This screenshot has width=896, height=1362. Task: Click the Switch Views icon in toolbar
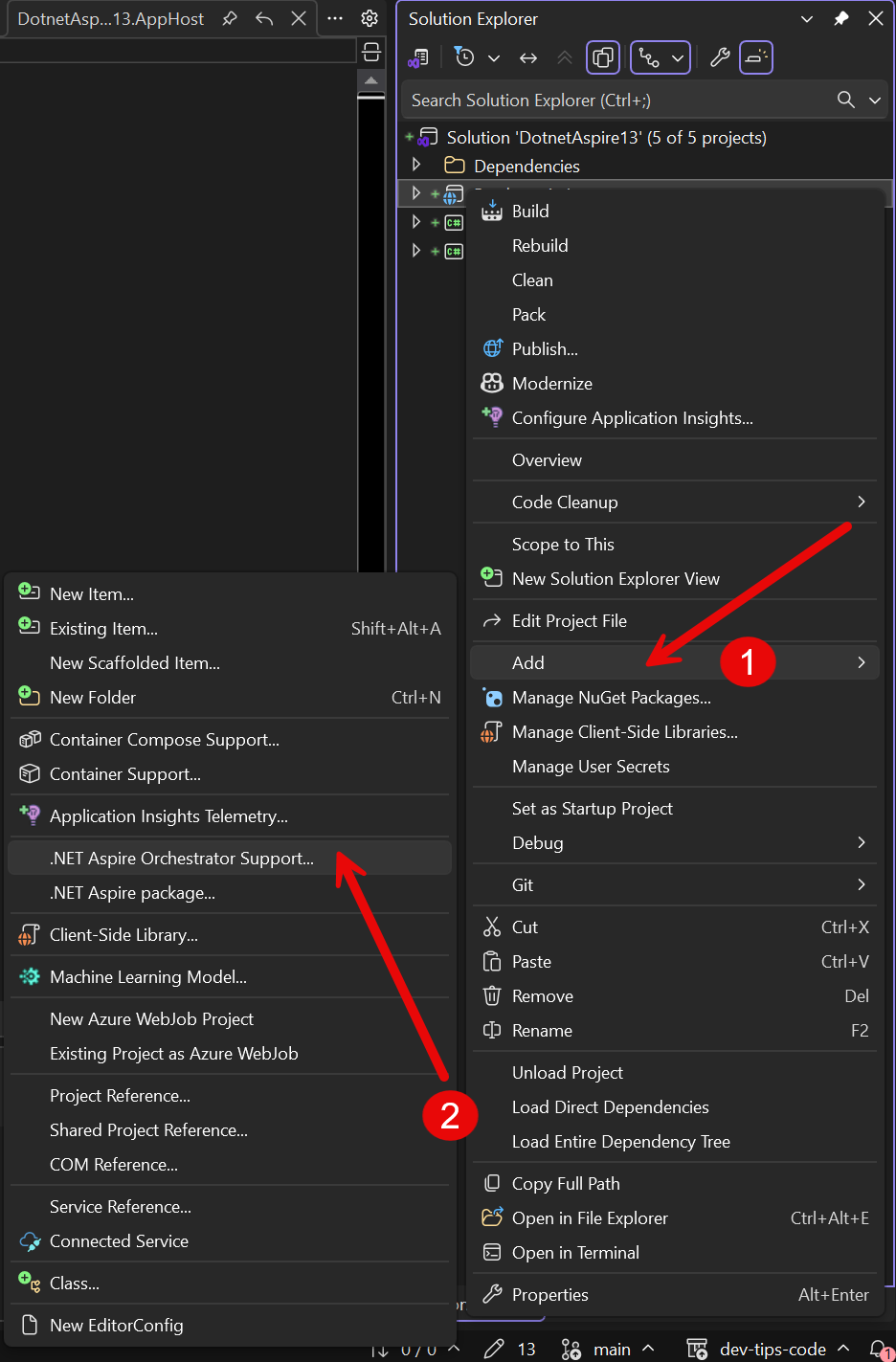tap(418, 58)
